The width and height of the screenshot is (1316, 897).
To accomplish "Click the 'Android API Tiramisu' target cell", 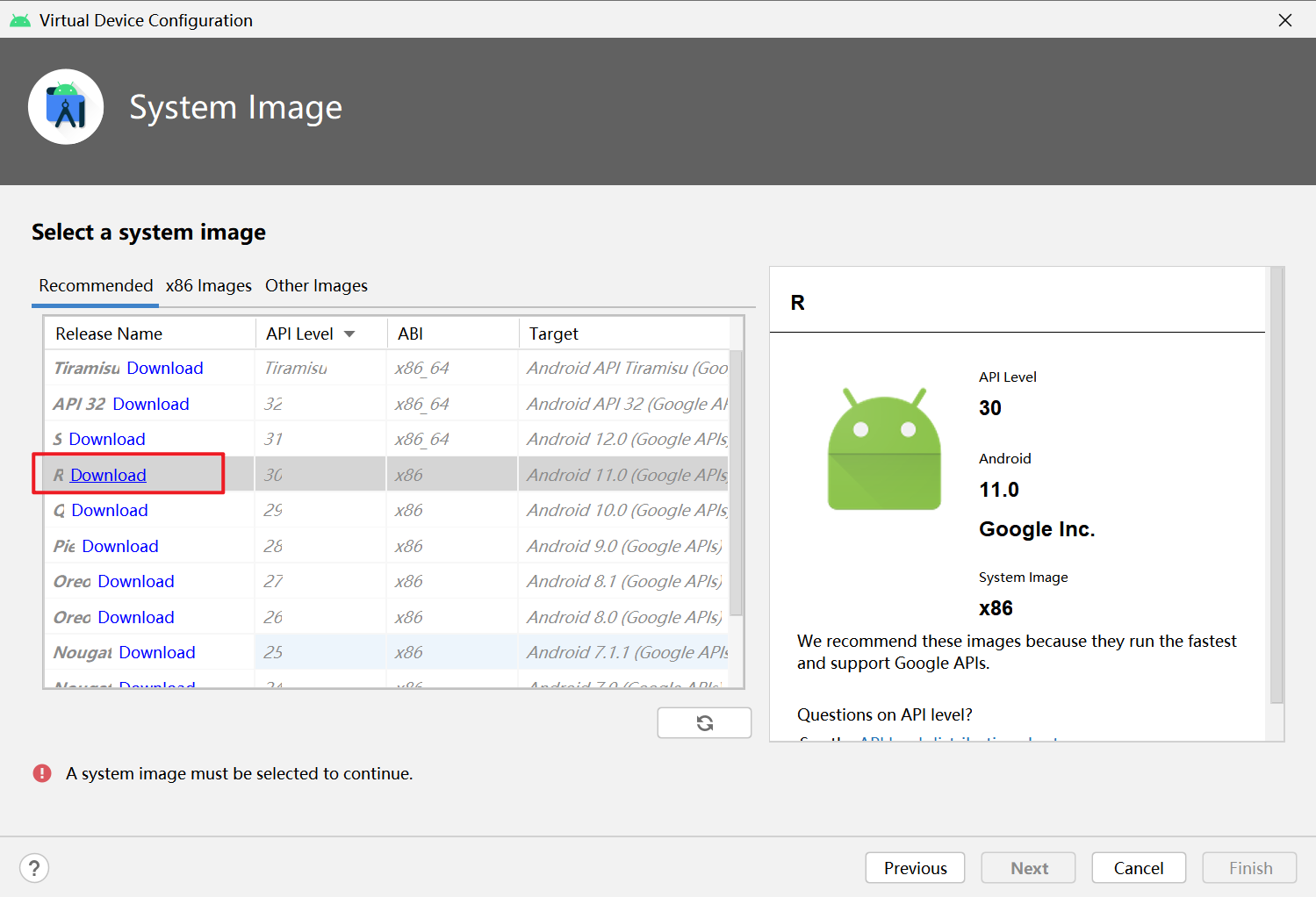I will click(624, 368).
